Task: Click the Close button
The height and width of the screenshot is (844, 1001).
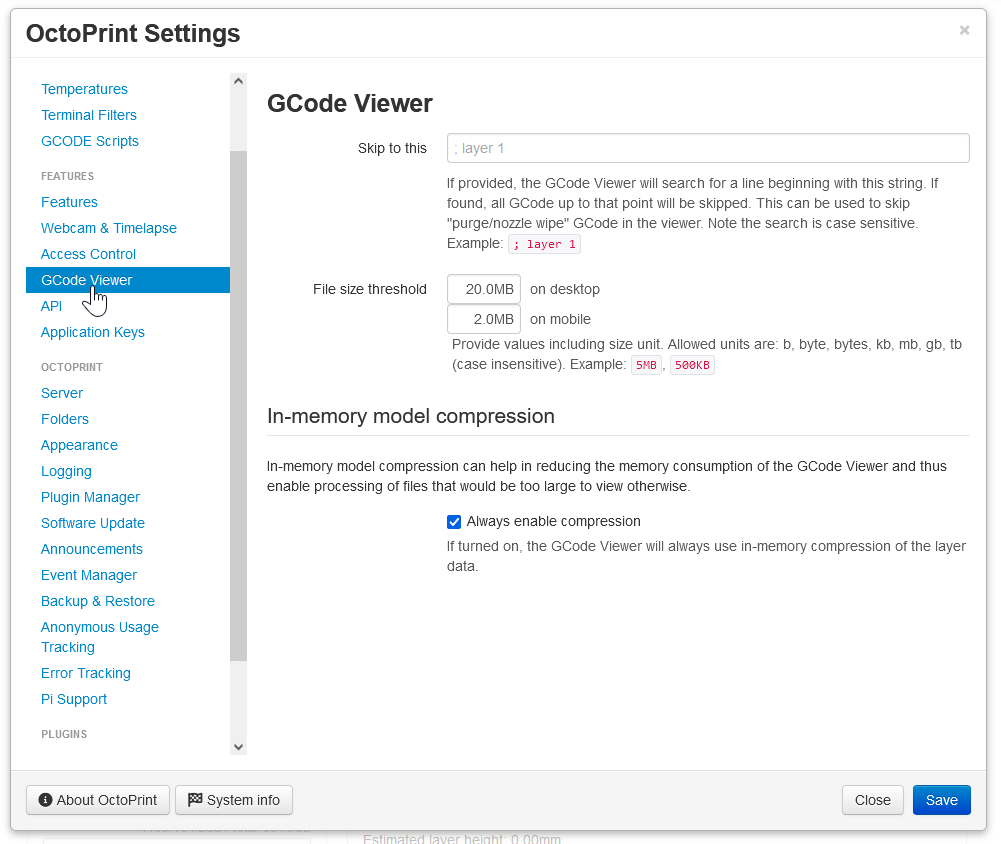Action: (872, 800)
